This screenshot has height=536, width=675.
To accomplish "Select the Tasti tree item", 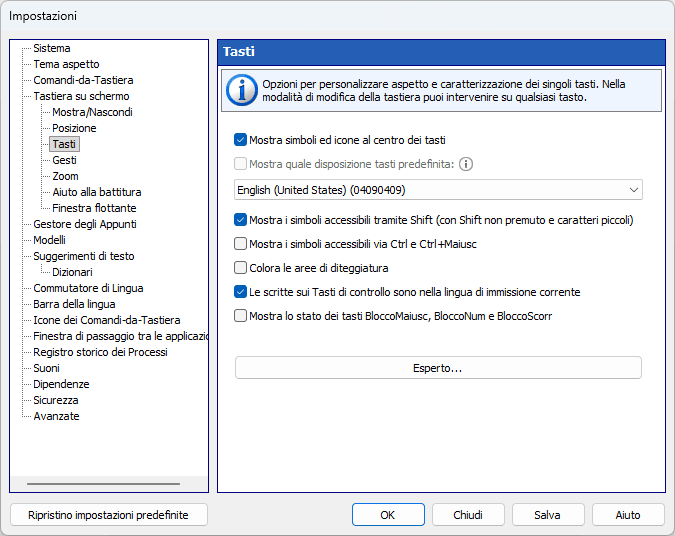I will [x=64, y=144].
